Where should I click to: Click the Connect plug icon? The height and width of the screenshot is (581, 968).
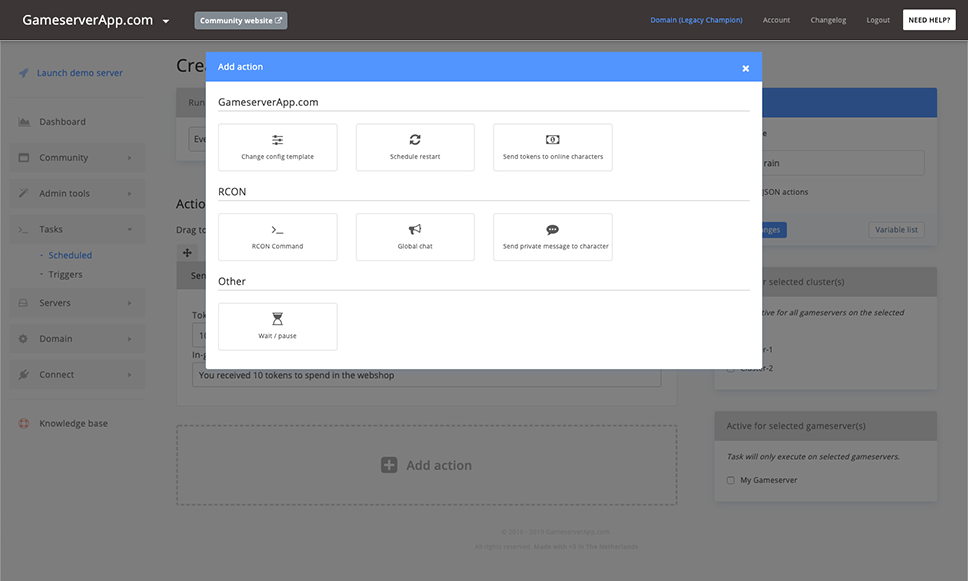coord(23,374)
